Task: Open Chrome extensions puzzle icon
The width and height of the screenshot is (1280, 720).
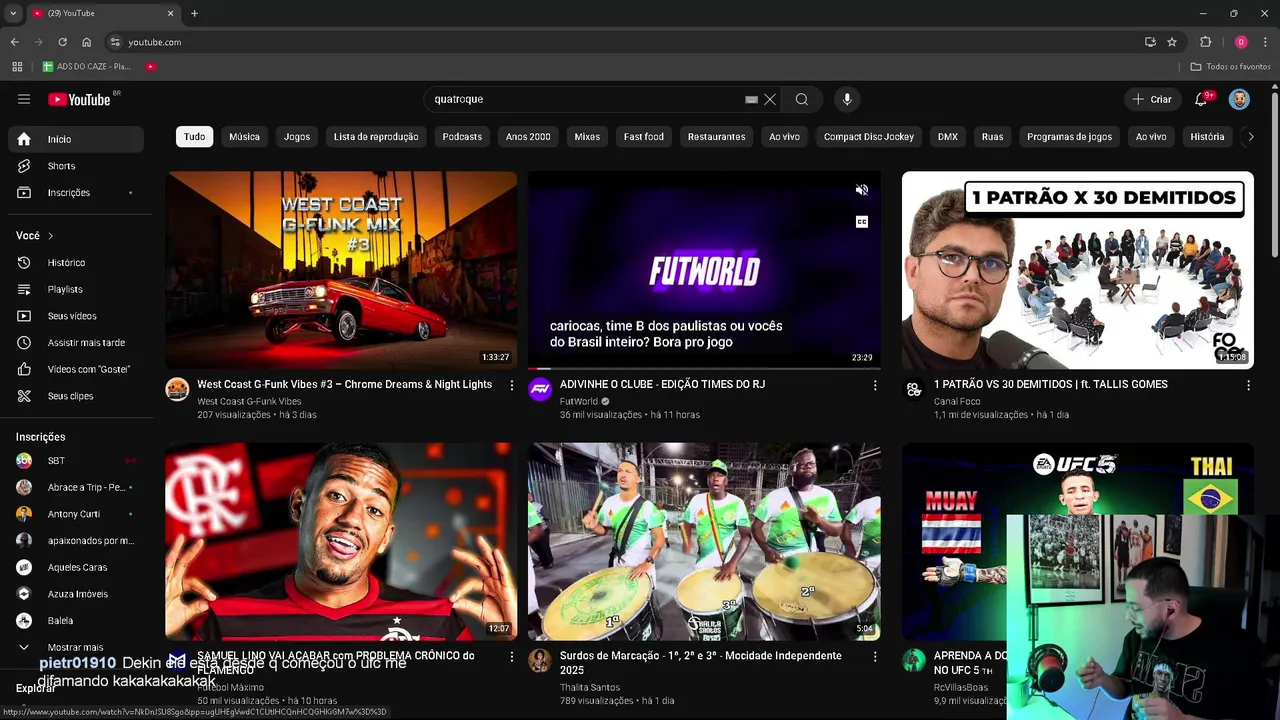Action: pos(1205,42)
